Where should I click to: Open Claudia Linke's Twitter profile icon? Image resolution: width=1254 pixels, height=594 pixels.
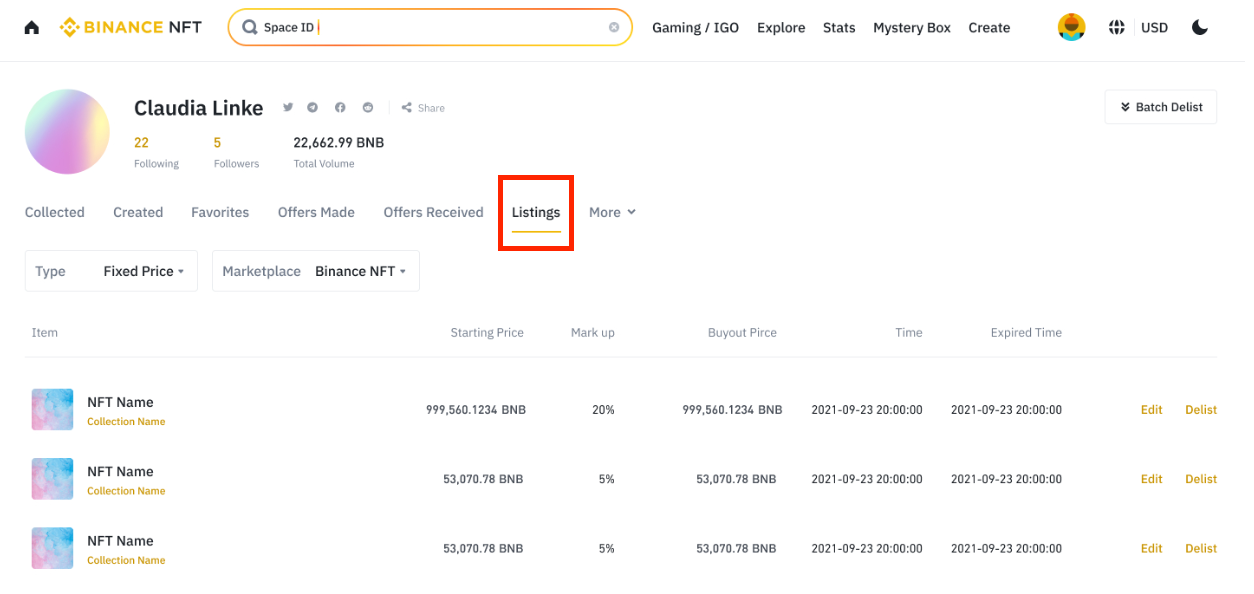288,108
